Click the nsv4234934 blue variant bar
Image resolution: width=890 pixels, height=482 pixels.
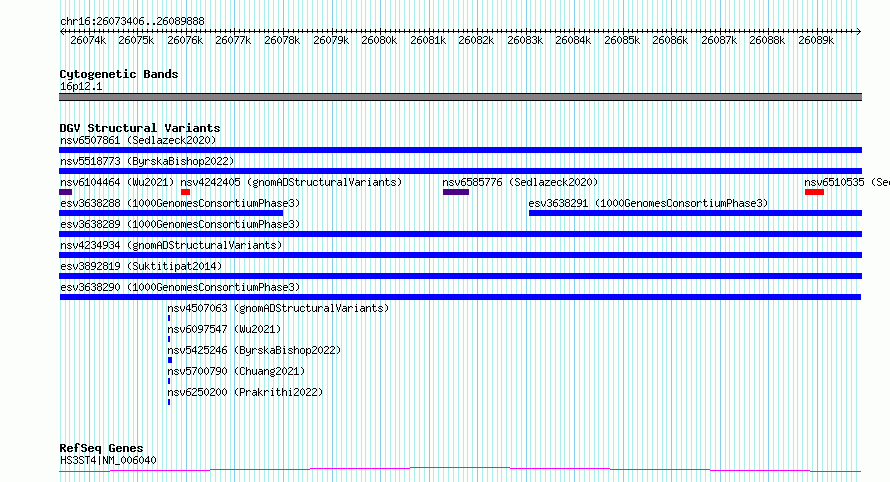click(x=460, y=255)
